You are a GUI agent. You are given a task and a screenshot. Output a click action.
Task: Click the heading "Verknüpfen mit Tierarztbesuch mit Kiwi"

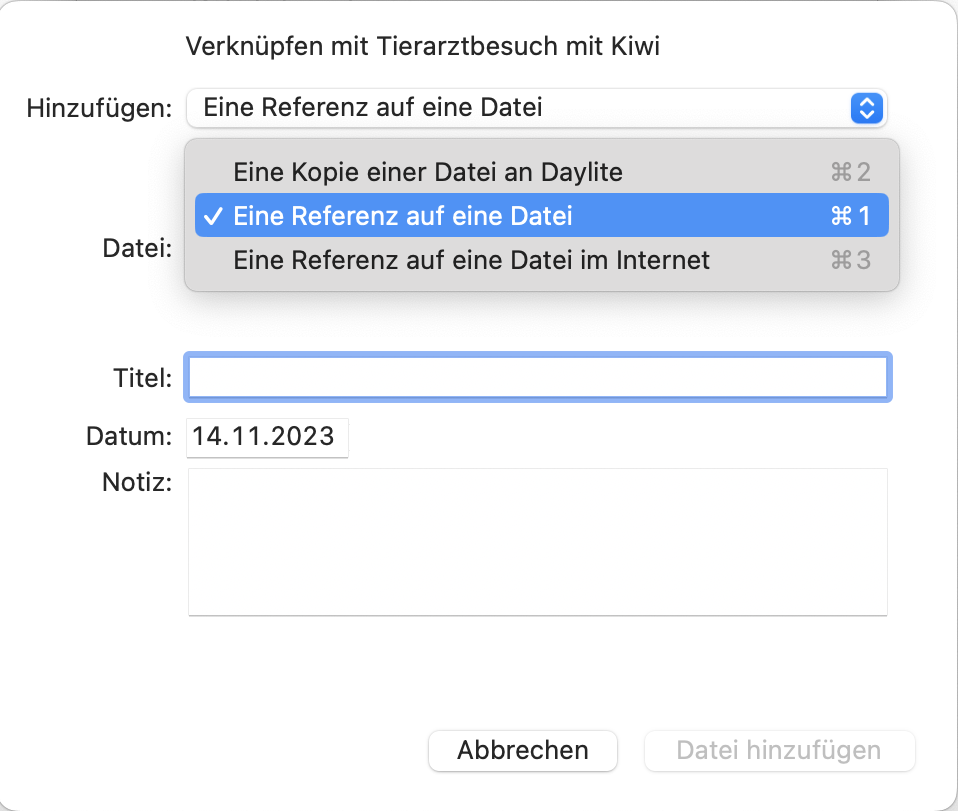click(423, 46)
